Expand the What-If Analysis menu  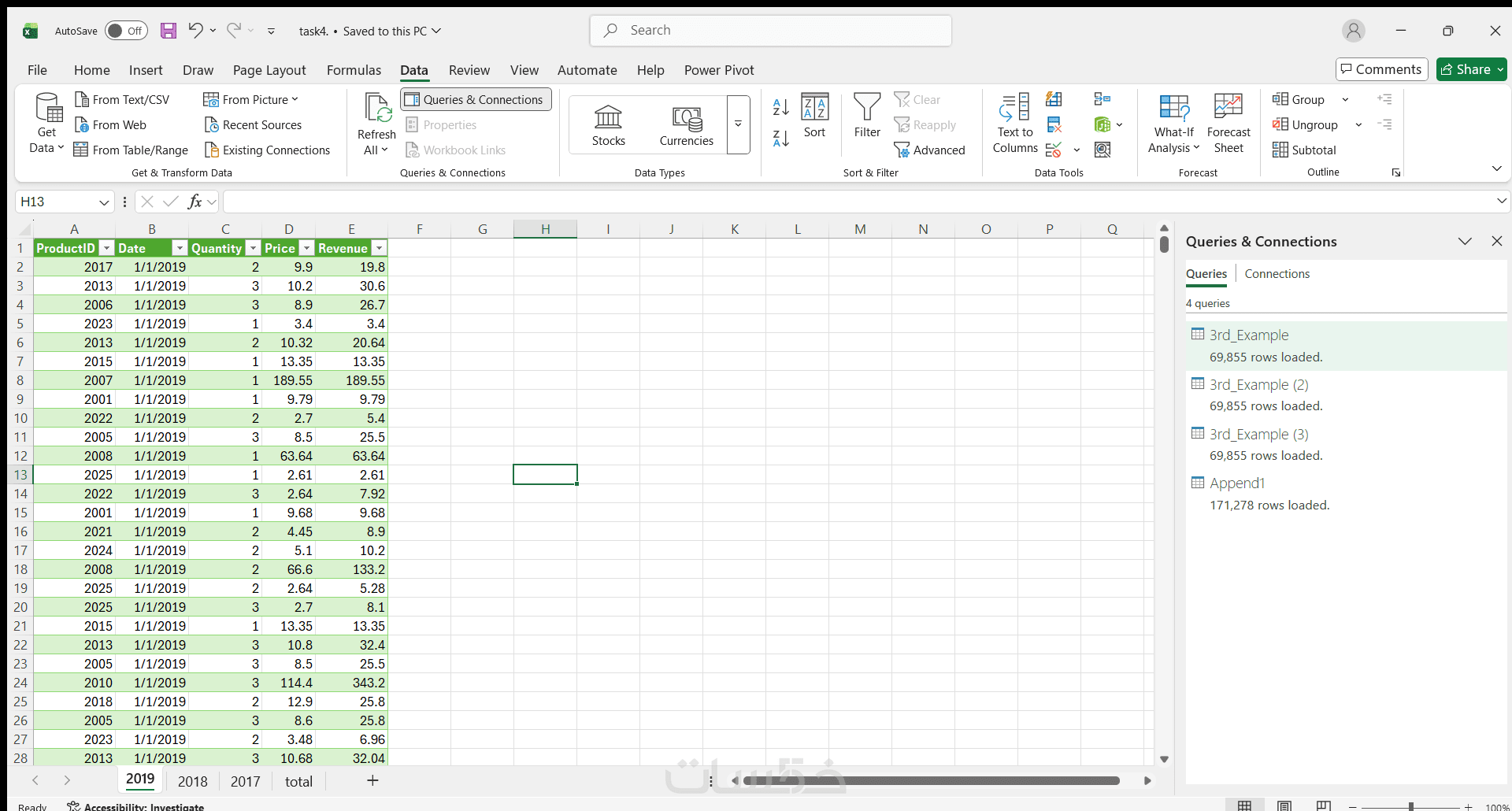[x=1173, y=123]
